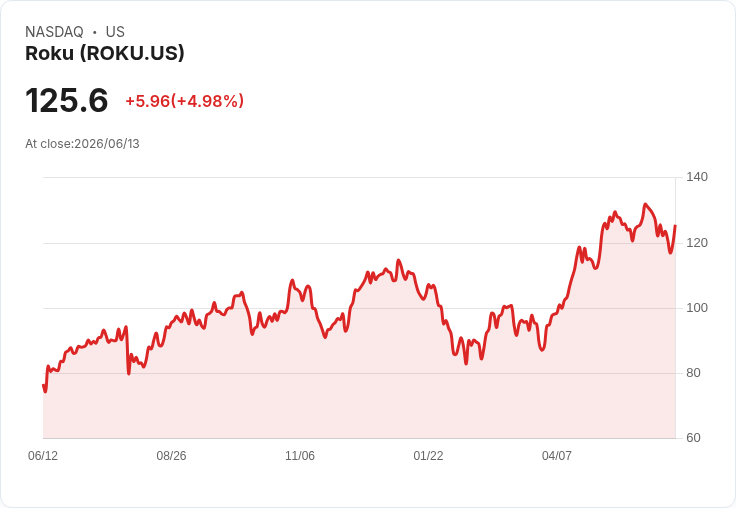Click the 120 y-axis label
The image size is (736, 508).
pyautogui.click(x=697, y=243)
